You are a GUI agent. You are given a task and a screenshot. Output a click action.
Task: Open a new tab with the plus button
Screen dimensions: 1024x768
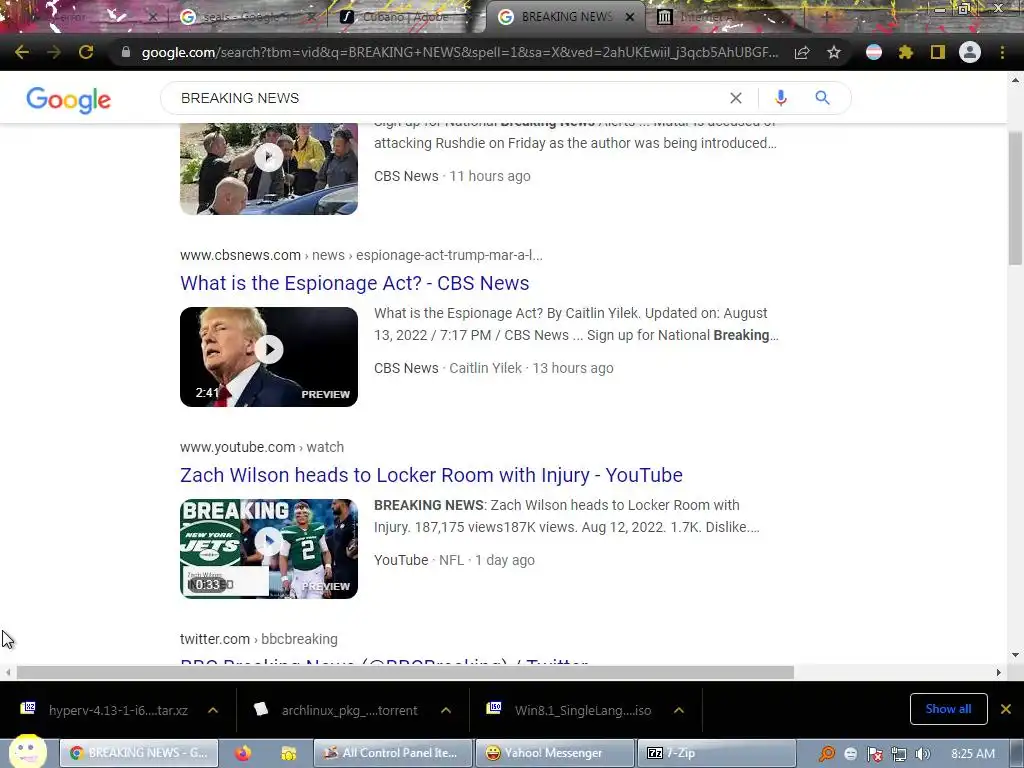point(827,17)
